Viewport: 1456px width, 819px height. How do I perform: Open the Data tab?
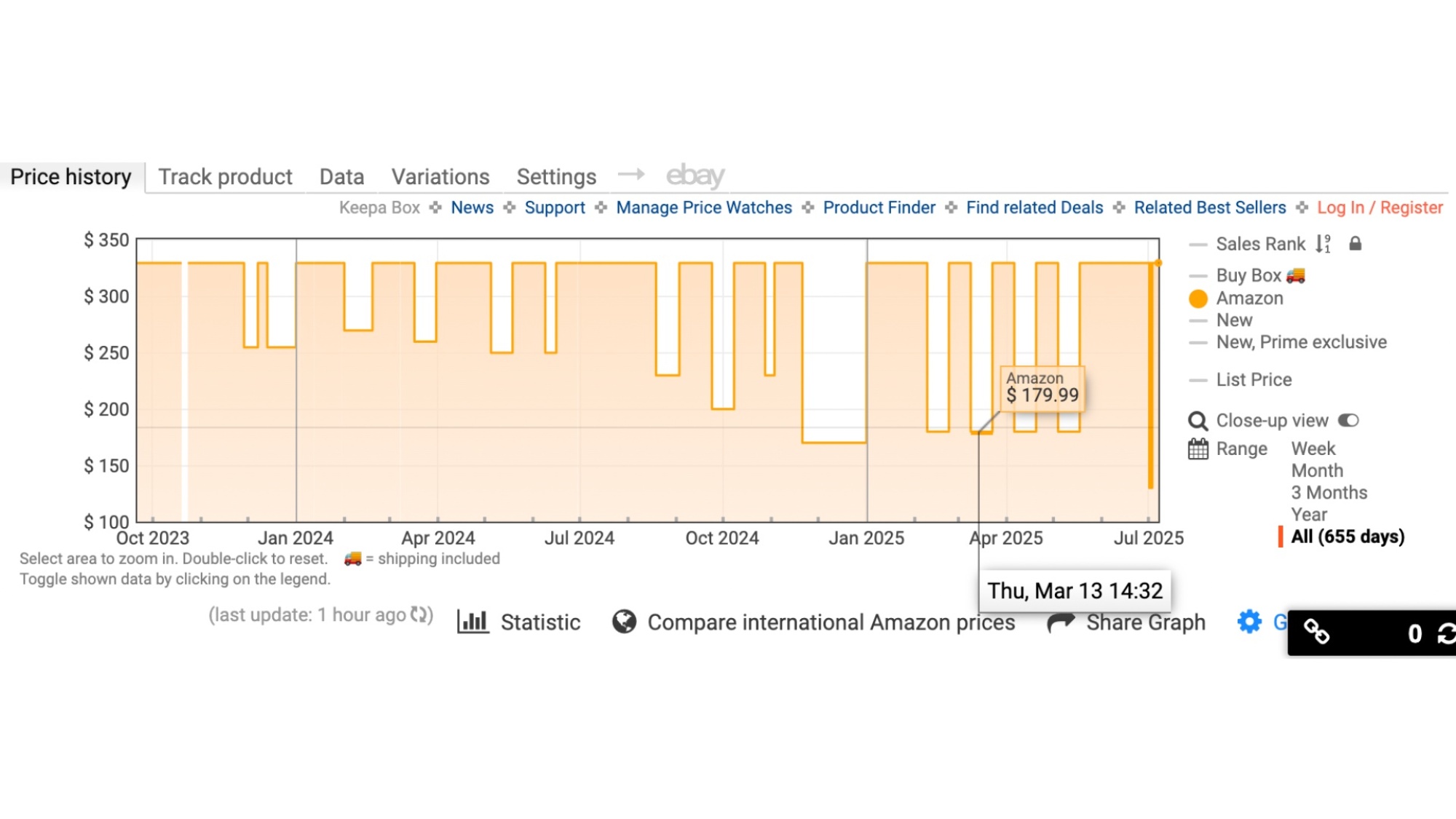click(x=341, y=177)
